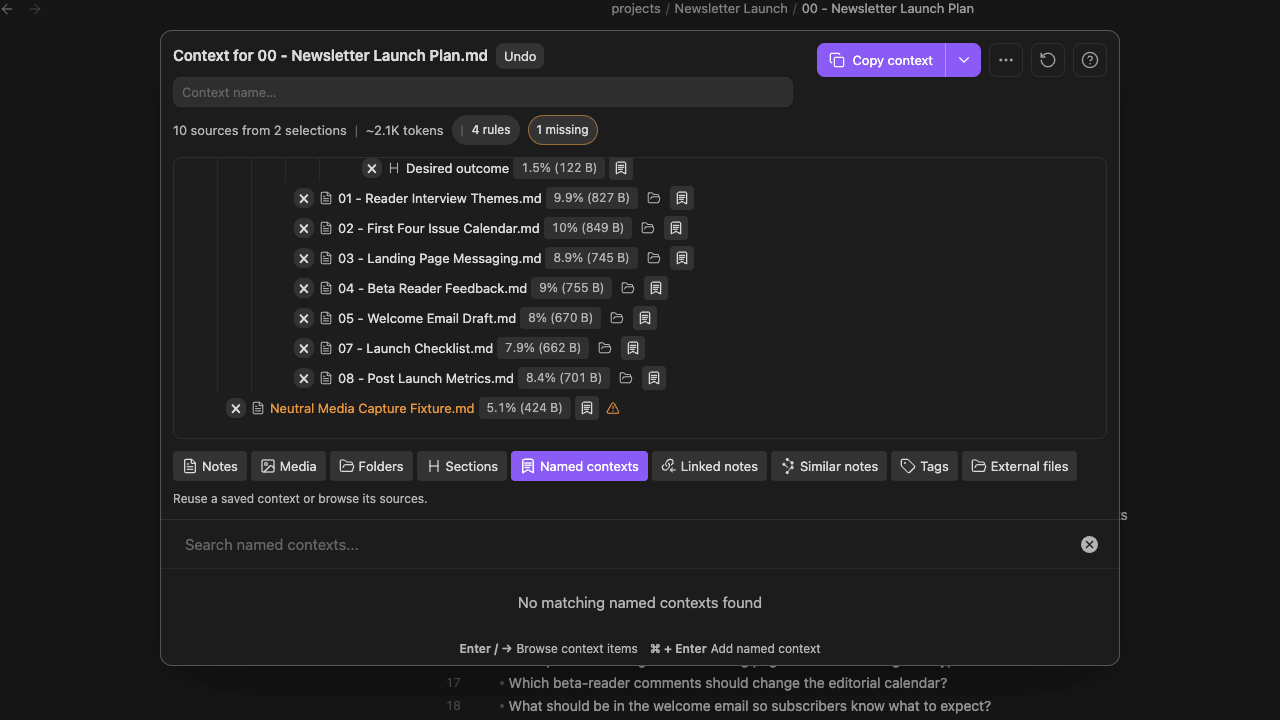Remove 07 - Launch Checklist.md source

pyautogui.click(x=304, y=348)
